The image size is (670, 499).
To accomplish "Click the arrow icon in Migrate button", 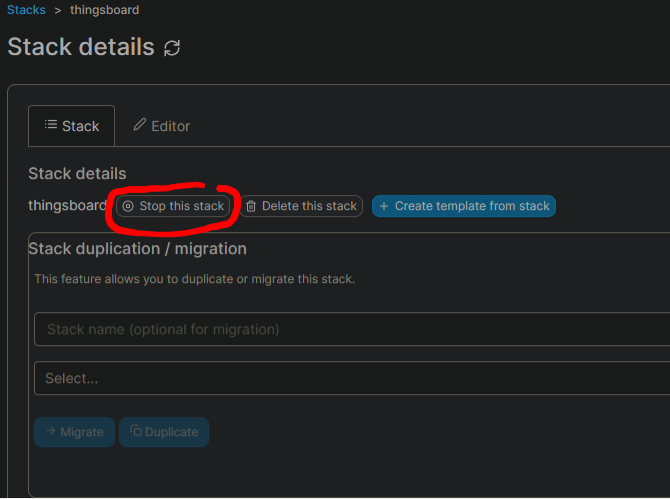I will point(50,431).
